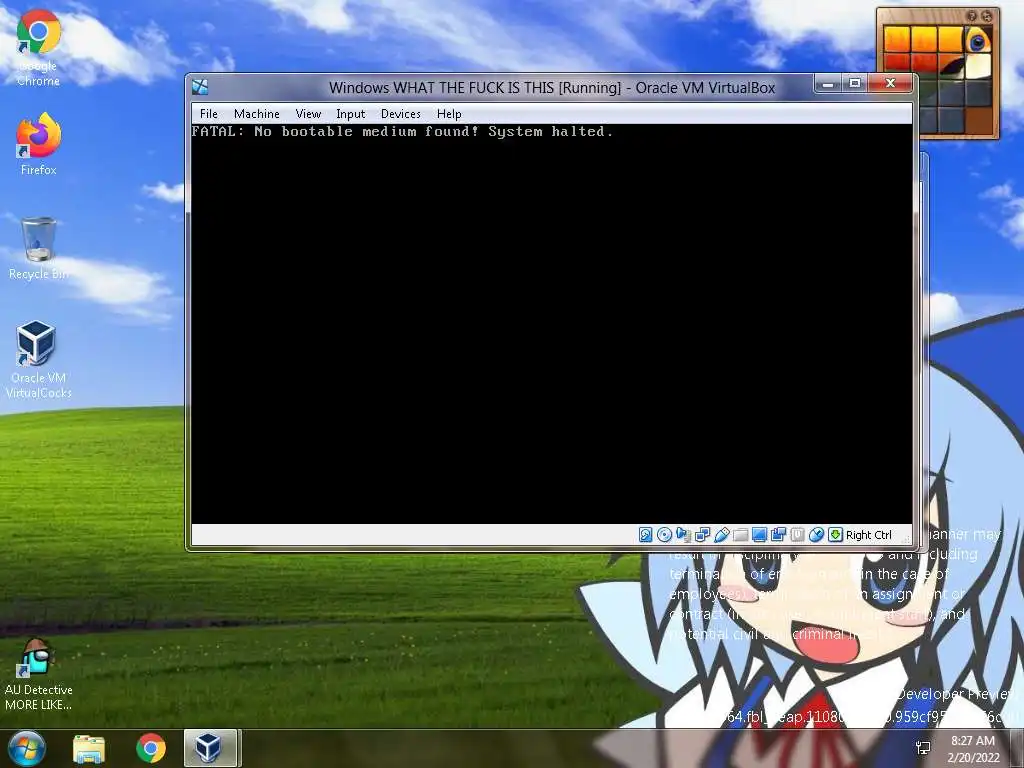The height and width of the screenshot is (768, 1024).
Task: Open the Windows Start menu orb
Action: click(27, 748)
